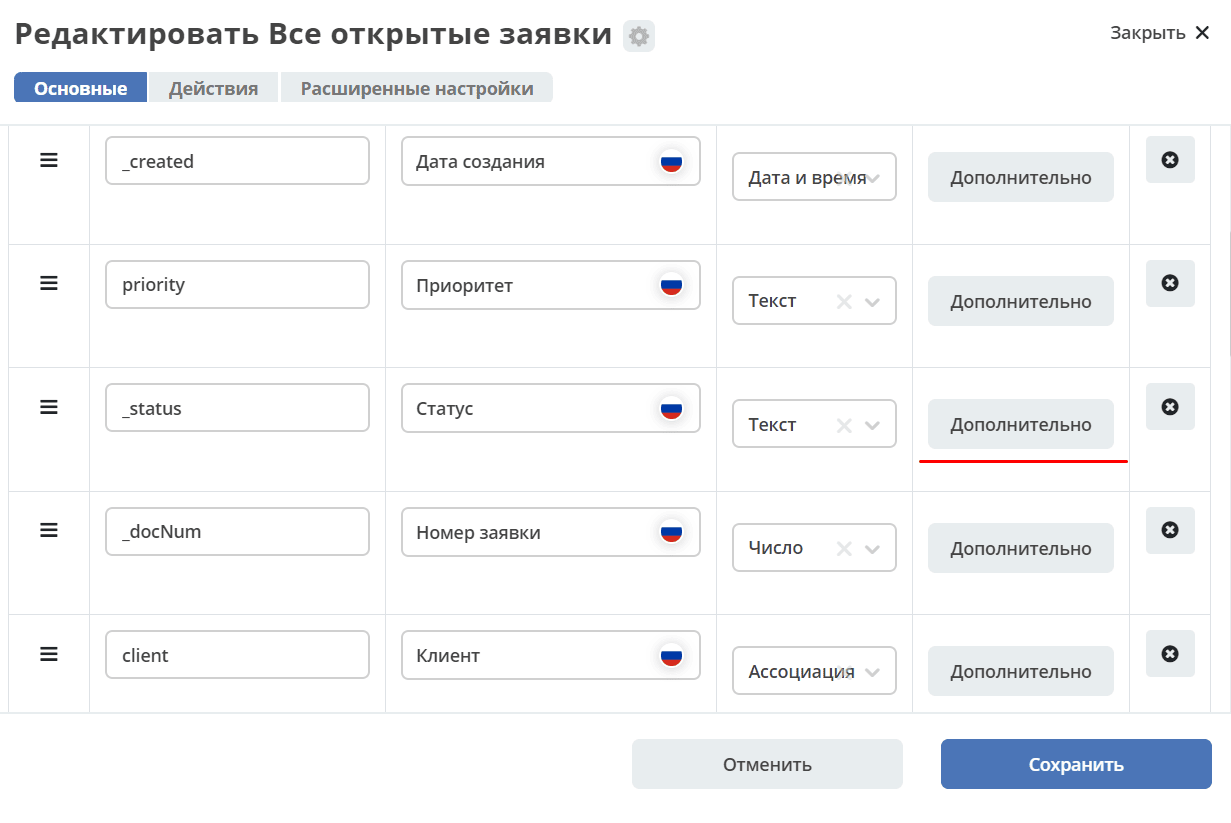Viewport: 1231px width, 823px height.
Task: Click the Russian flag in Клиент field
Action: point(671,656)
